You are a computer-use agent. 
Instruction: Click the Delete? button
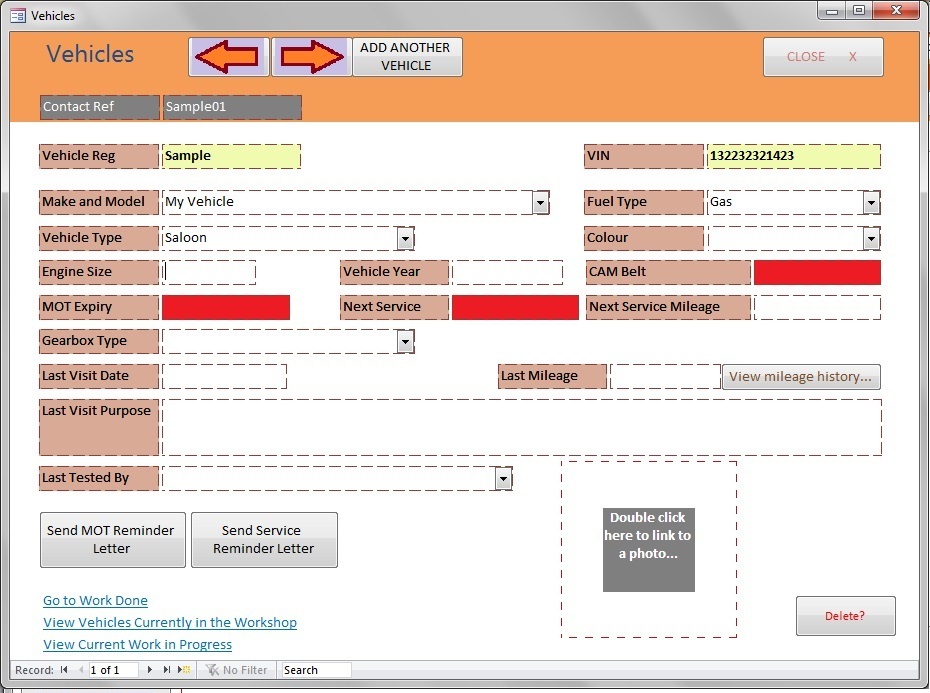tap(846, 616)
